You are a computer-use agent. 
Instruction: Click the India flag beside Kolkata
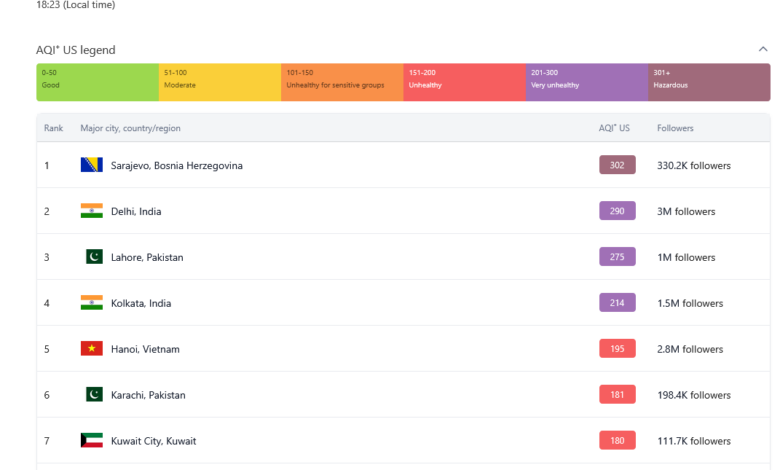click(x=92, y=303)
